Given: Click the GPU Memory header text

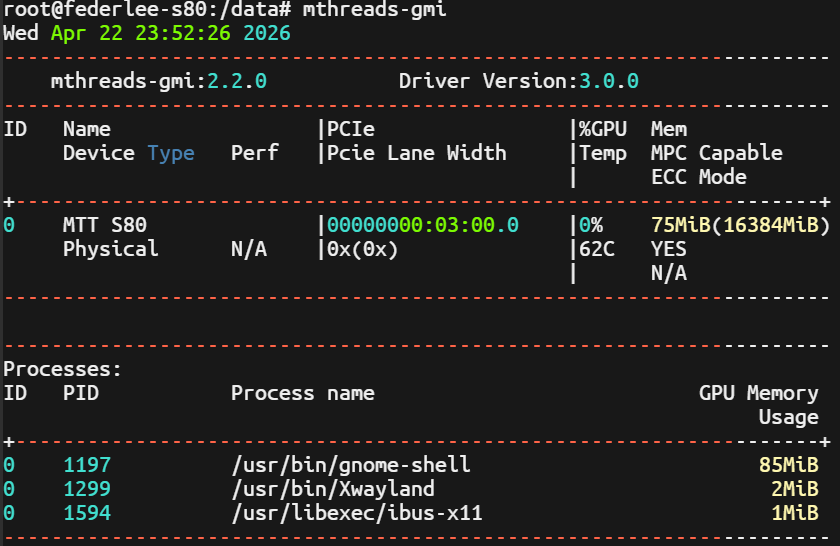Looking at the screenshot, I should coord(759,393).
